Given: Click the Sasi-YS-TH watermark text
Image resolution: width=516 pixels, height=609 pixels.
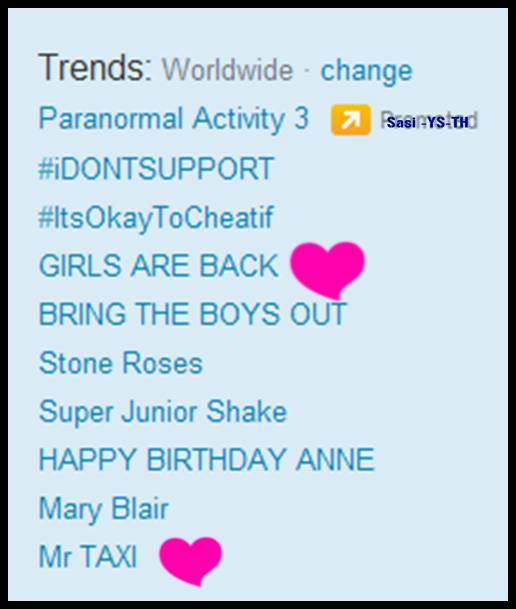Looking at the screenshot, I should pos(428,122).
